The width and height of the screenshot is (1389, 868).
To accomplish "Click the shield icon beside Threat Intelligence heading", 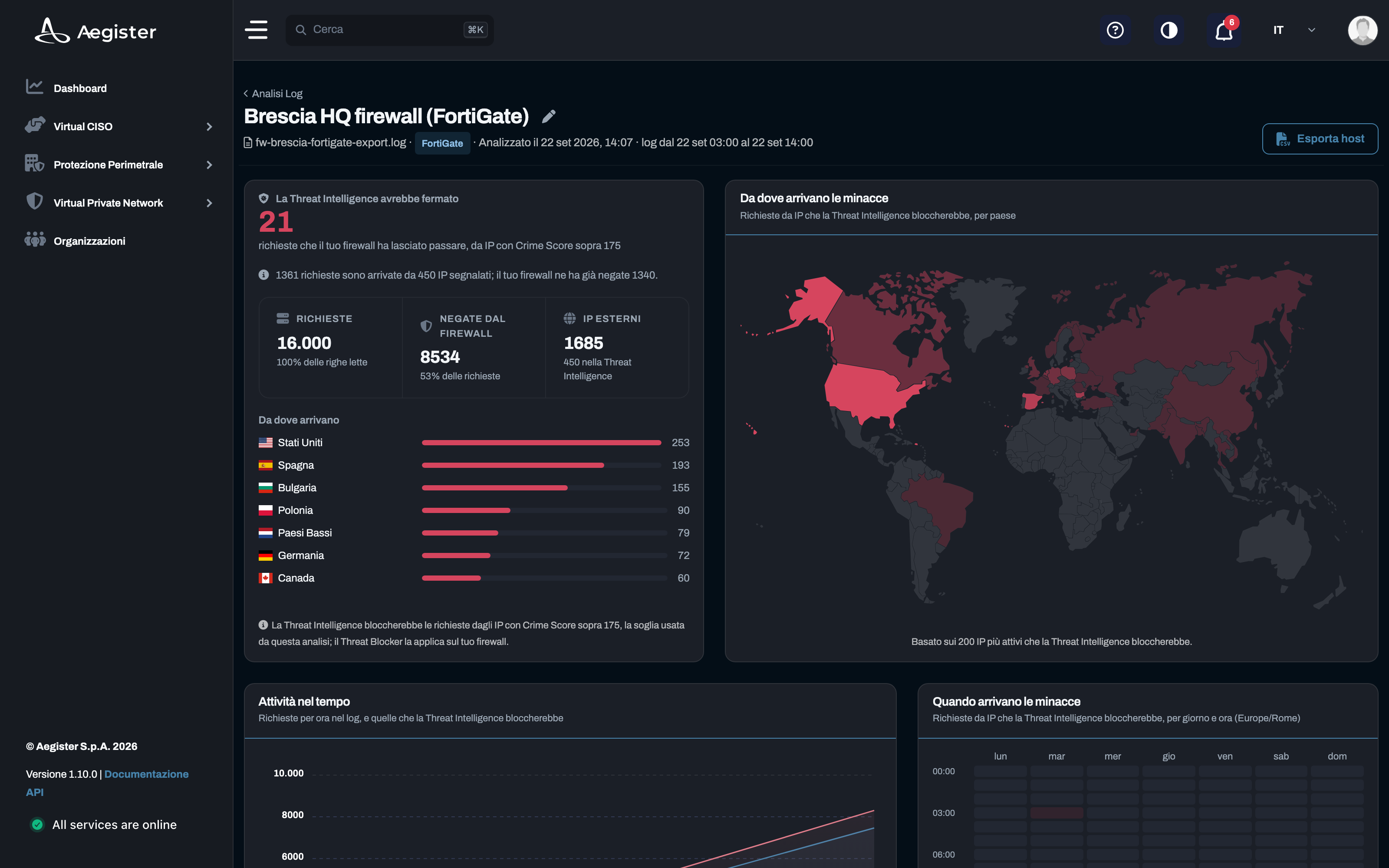I will 263,199.
